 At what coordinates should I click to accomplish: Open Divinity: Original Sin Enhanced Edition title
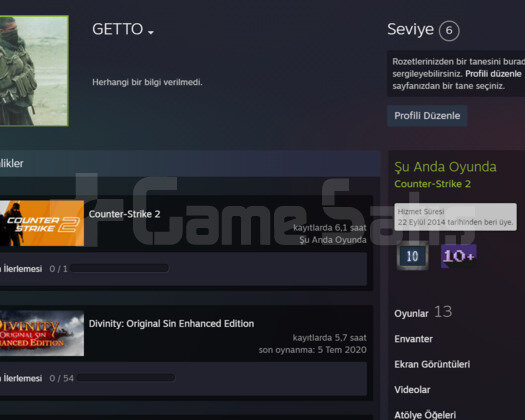171,324
